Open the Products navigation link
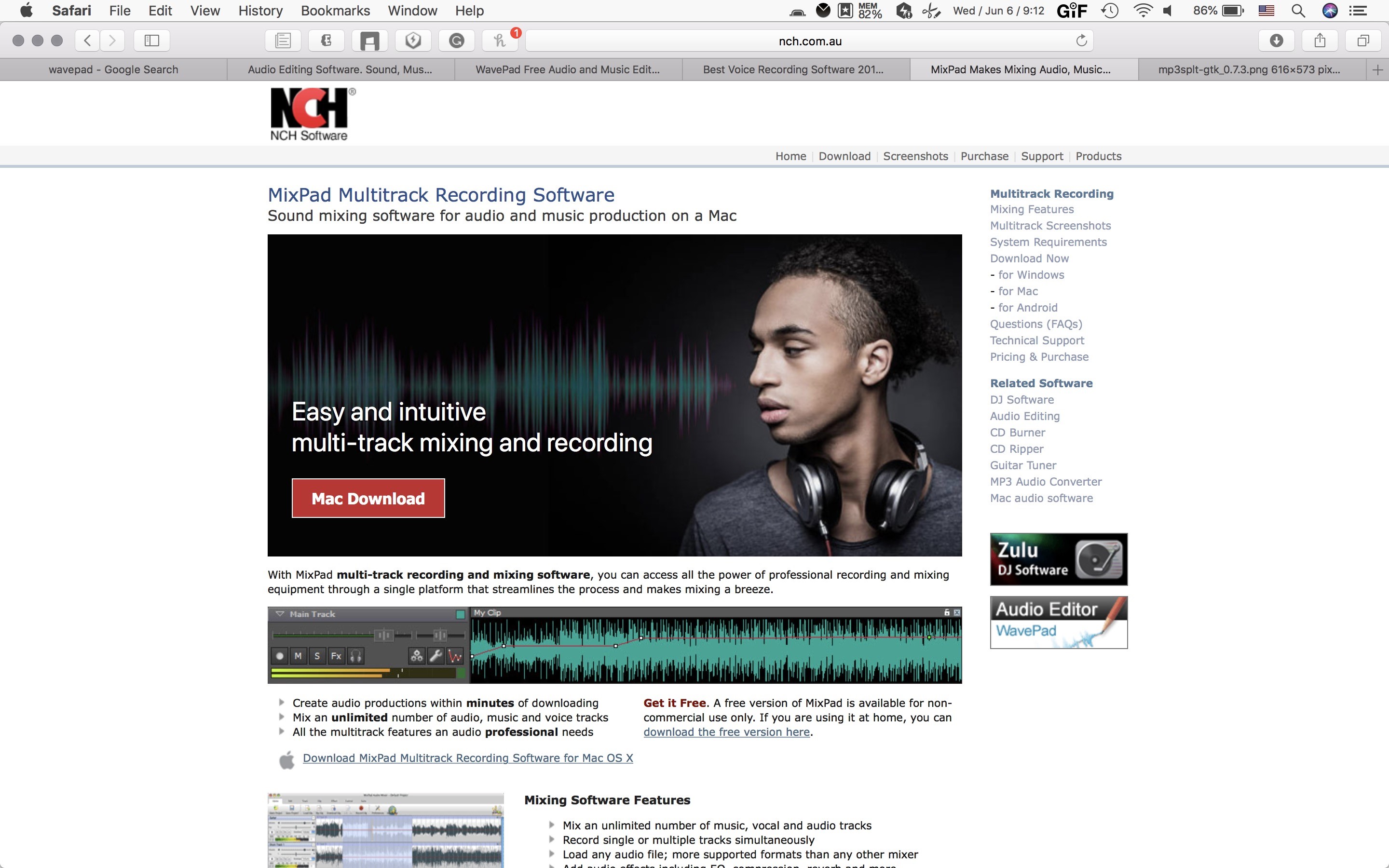Image resolution: width=1389 pixels, height=868 pixels. point(1098,156)
